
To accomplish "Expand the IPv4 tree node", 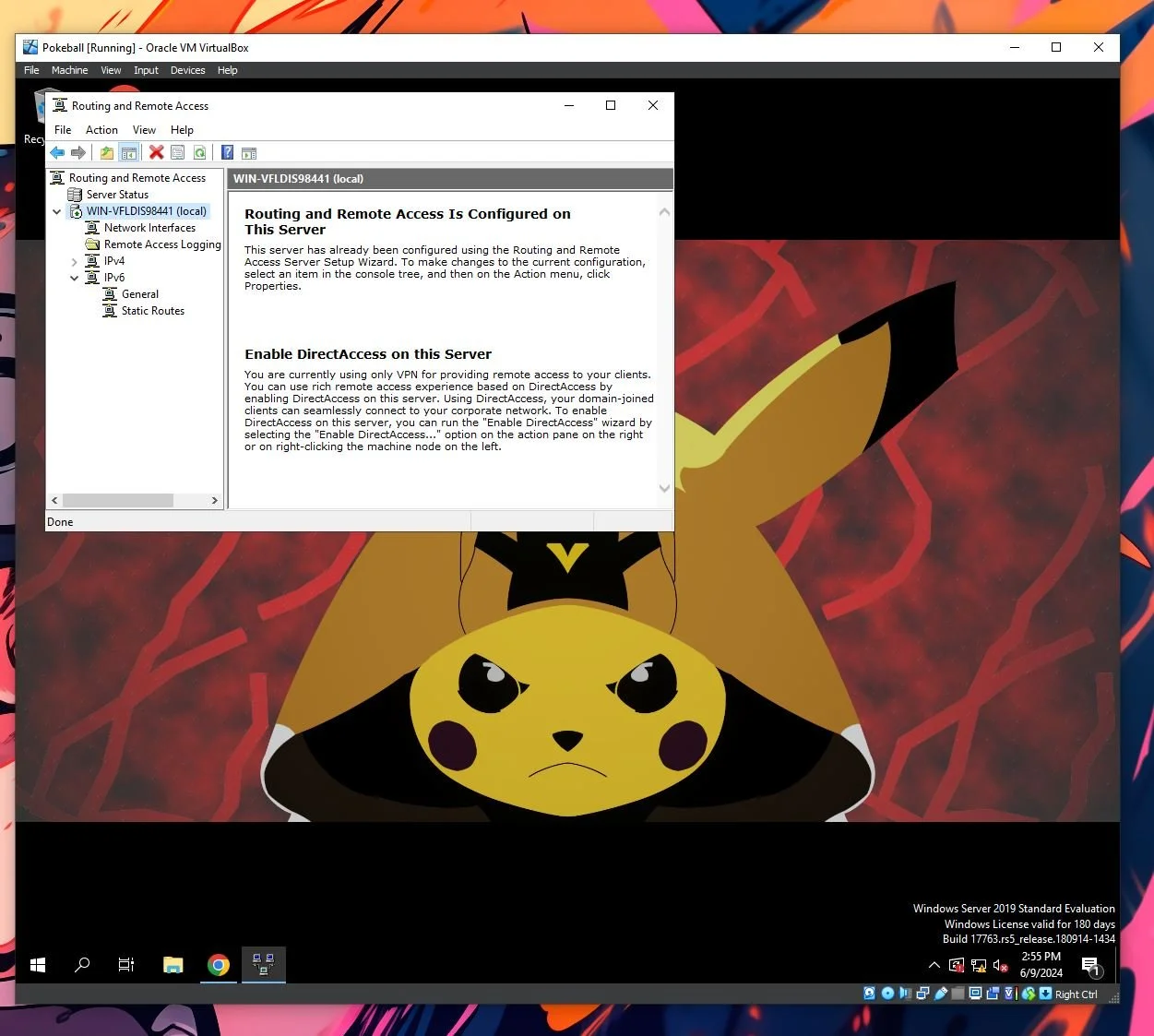I will pyautogui.click(x=75, y=262).
